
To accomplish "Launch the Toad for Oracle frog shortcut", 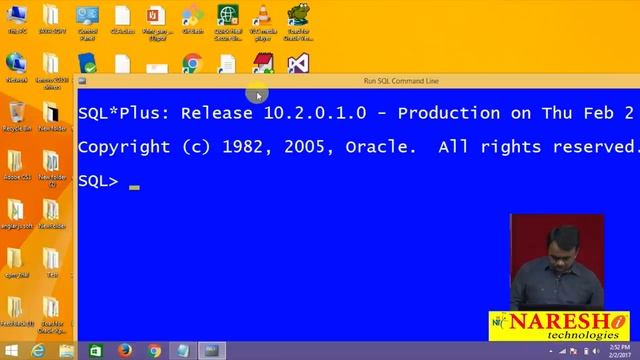I will 298,22.
